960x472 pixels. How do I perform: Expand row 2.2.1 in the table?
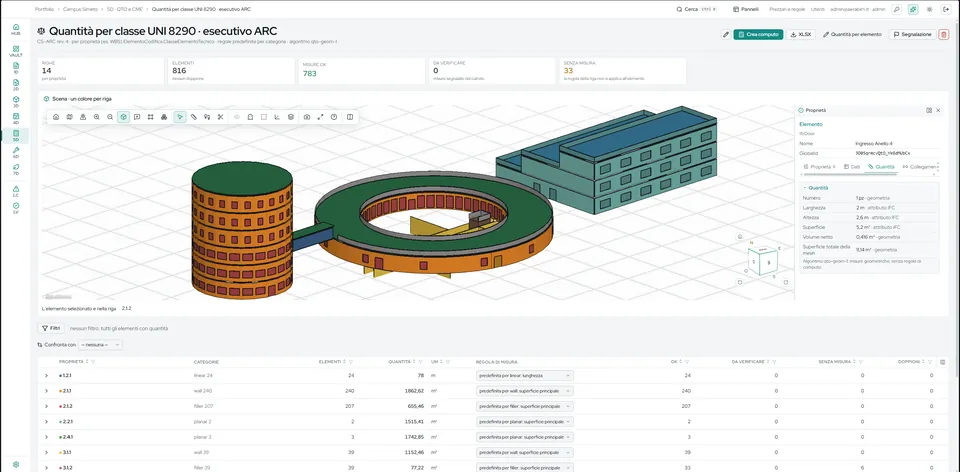click(x=47, y=422)
